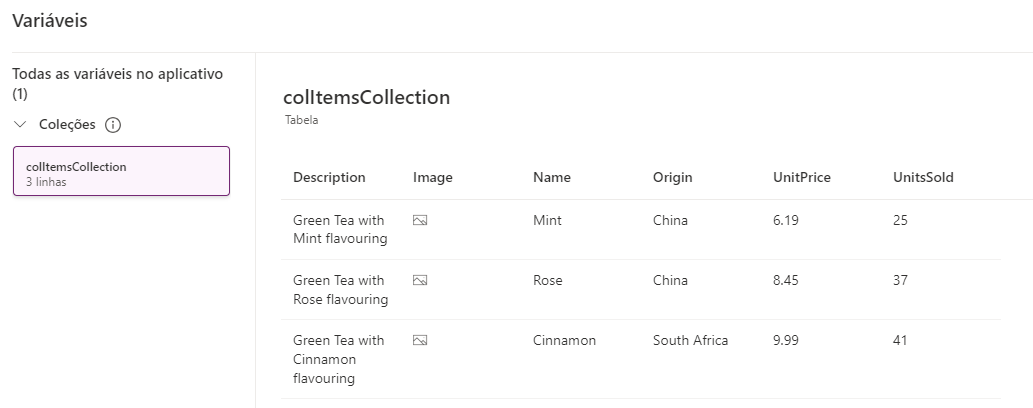1033x408 pixels.
Task: Click the UnitsSold column header
Action: coord(923,178)
